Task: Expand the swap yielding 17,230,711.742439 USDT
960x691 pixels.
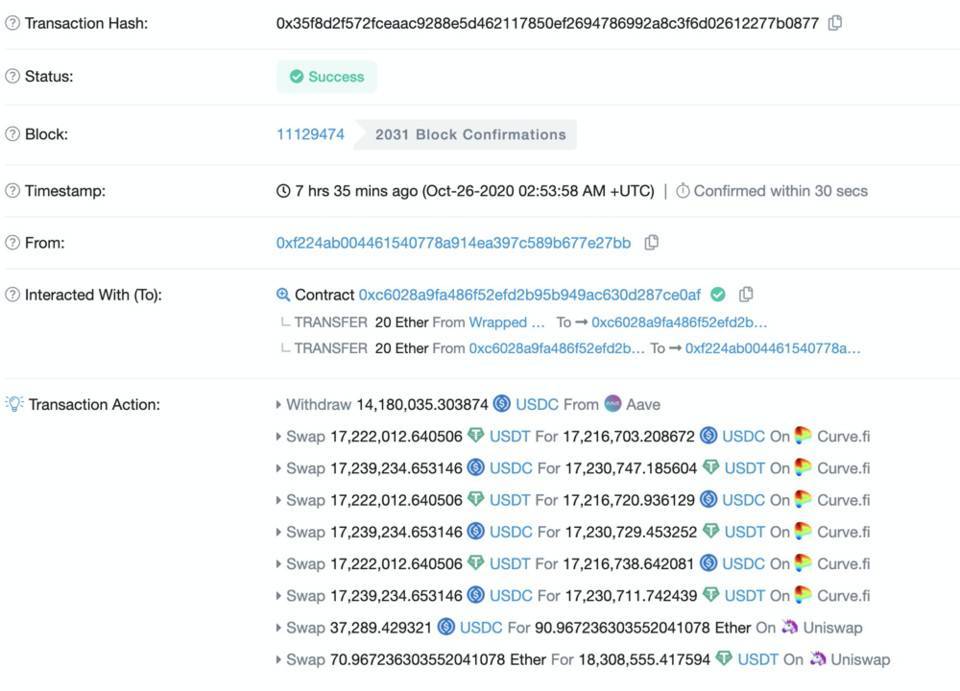Action: click(279, 596)
